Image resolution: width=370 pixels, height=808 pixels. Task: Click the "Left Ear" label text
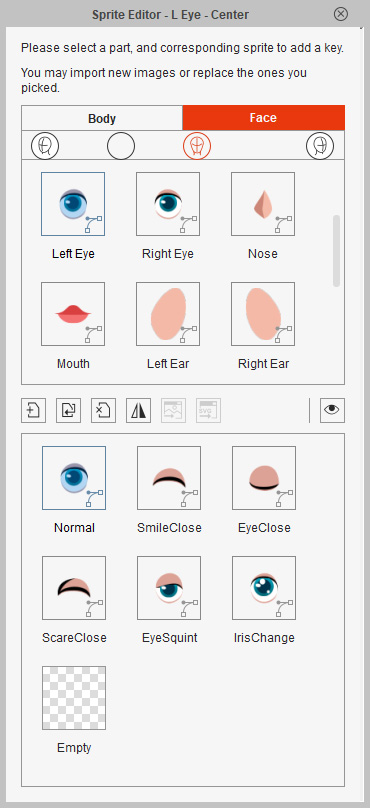point(168,364)
